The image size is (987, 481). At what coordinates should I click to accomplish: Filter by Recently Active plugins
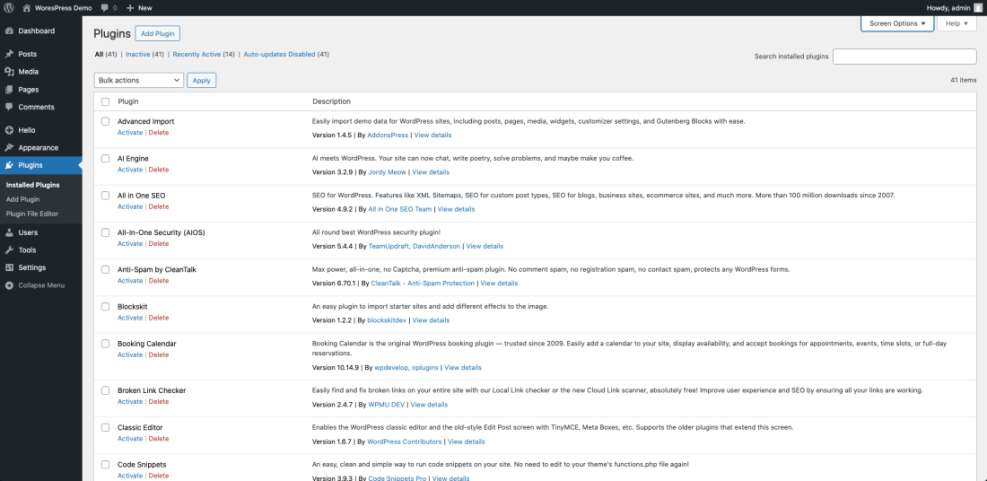(196, 55)
